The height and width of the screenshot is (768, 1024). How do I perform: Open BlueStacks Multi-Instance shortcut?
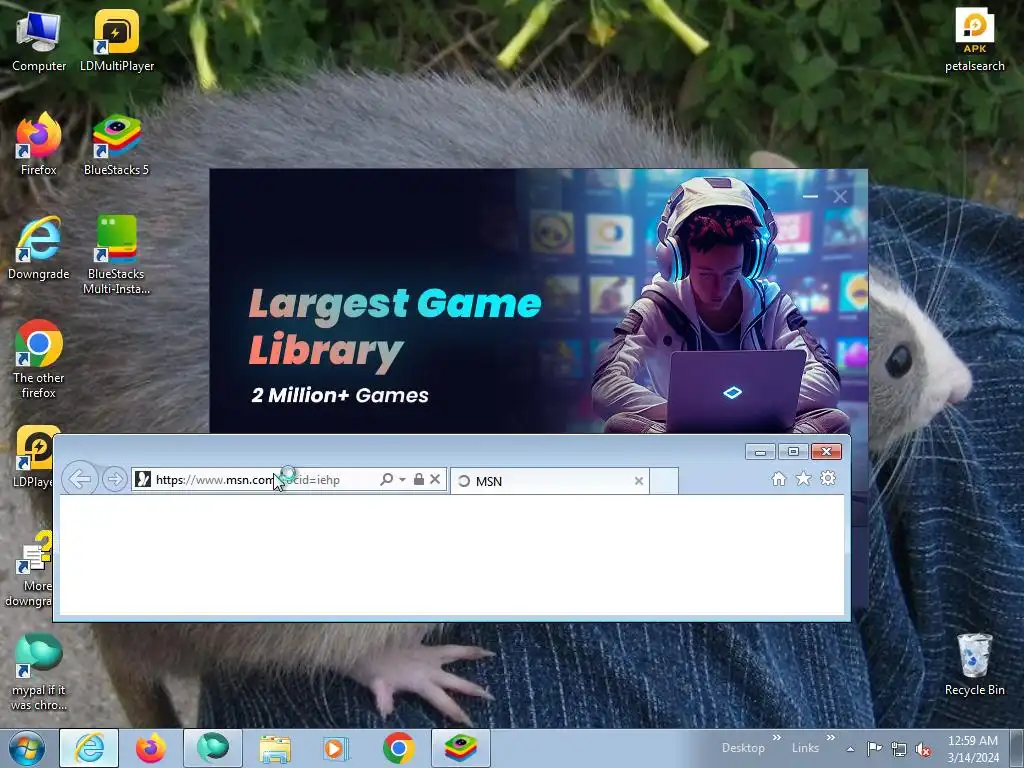pyautogui.click(x=116, y=256)
